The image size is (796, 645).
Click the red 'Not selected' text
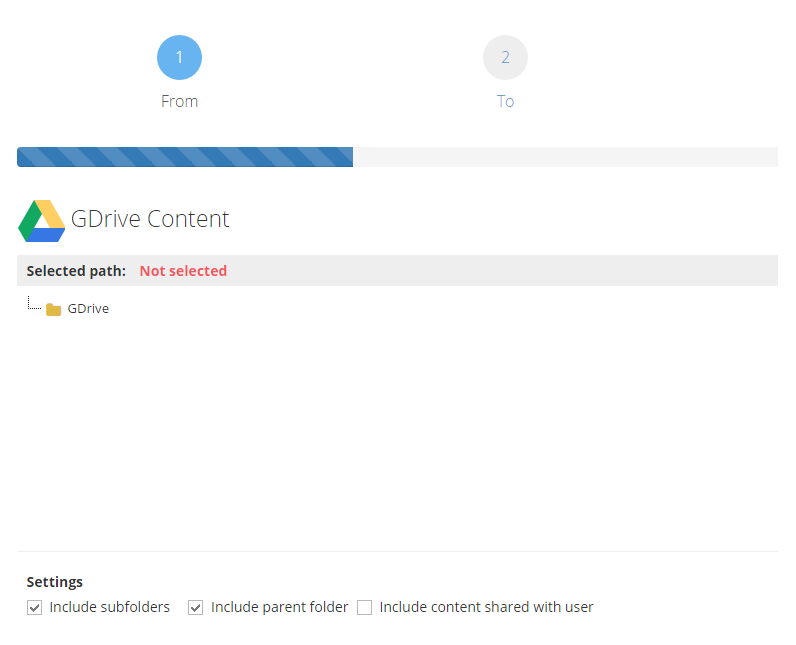183,271
